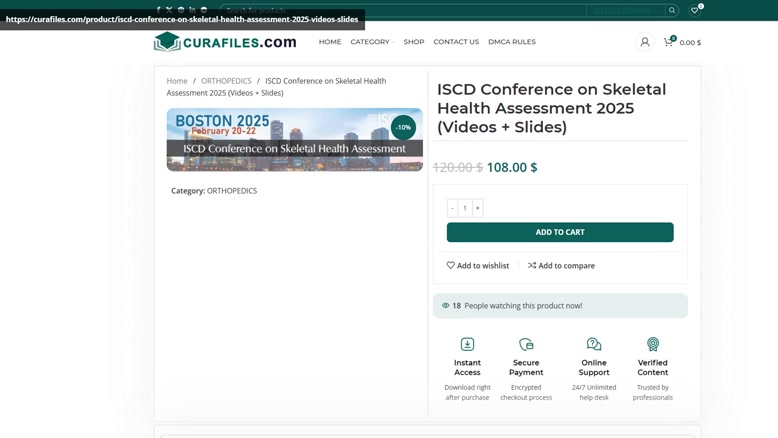778x438 pixels.
Task: Open the X (Twitter) social icon
Action: point(169,9)
